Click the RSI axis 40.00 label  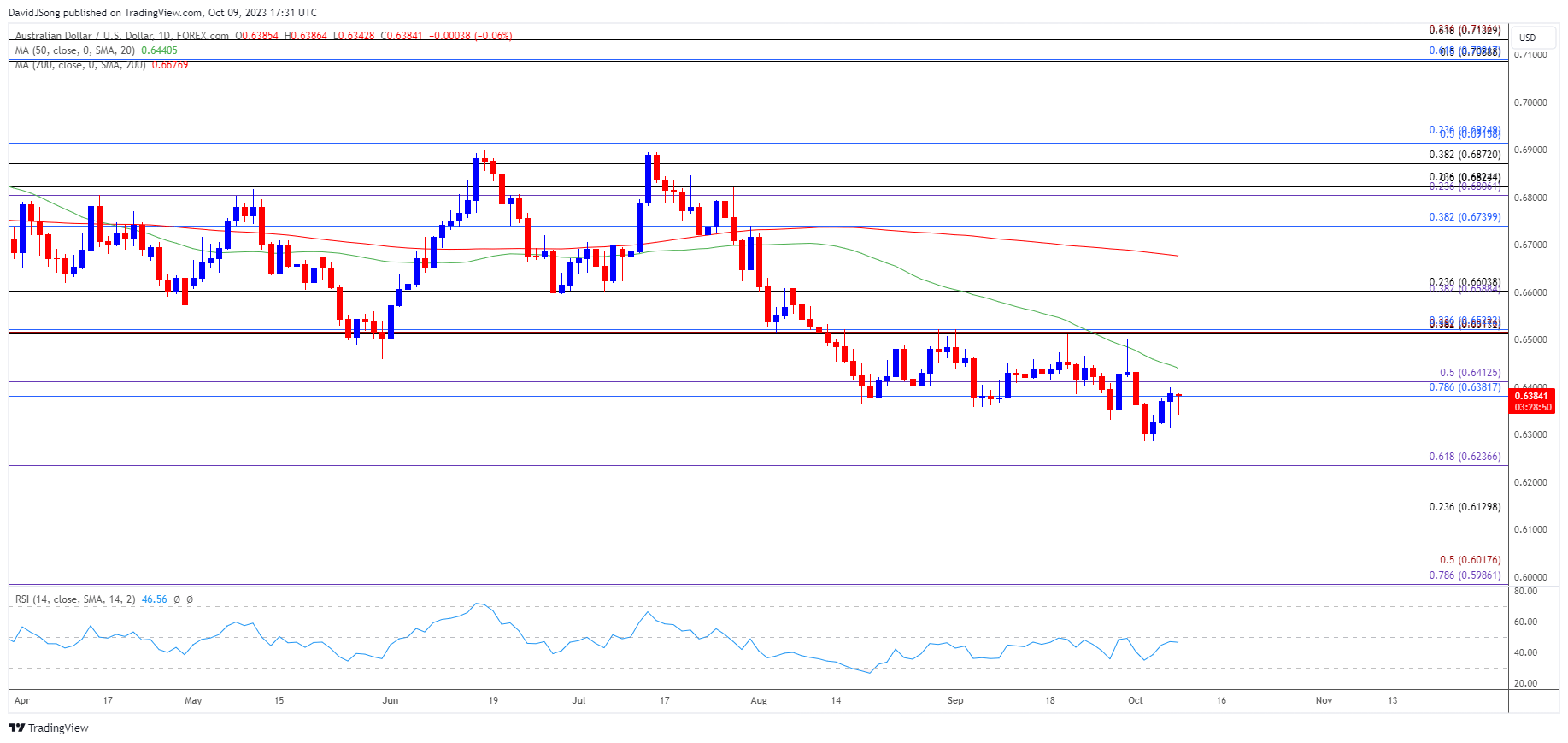pyautogui.click(x=1525, y=652)
